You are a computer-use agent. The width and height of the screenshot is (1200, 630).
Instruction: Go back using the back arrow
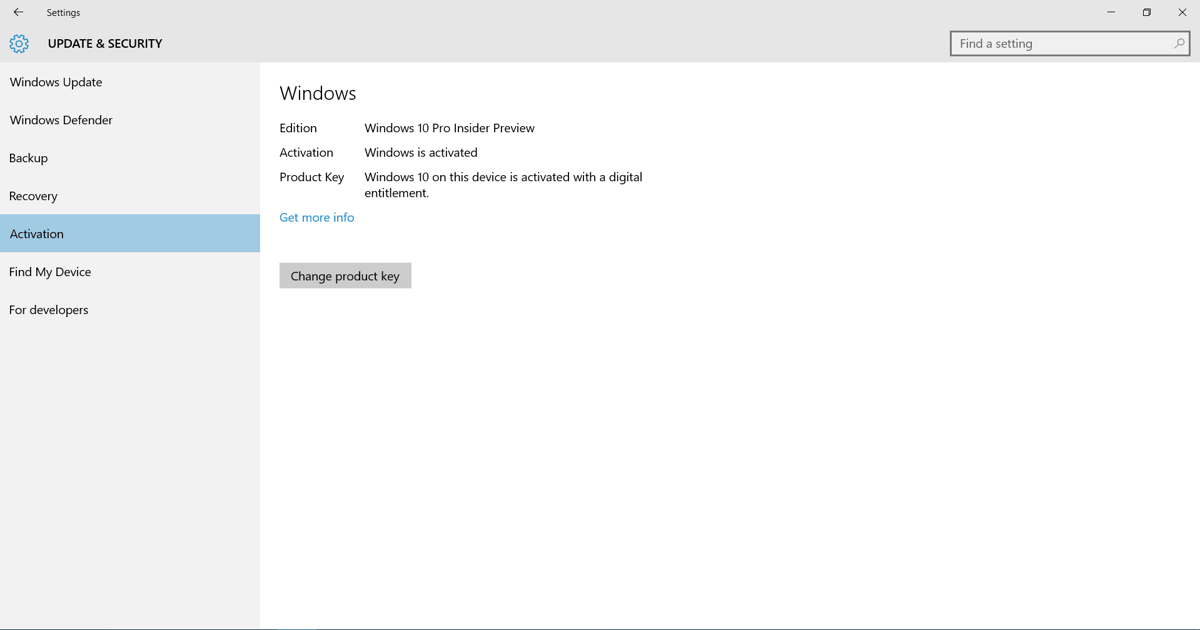[x=18, y=12]
